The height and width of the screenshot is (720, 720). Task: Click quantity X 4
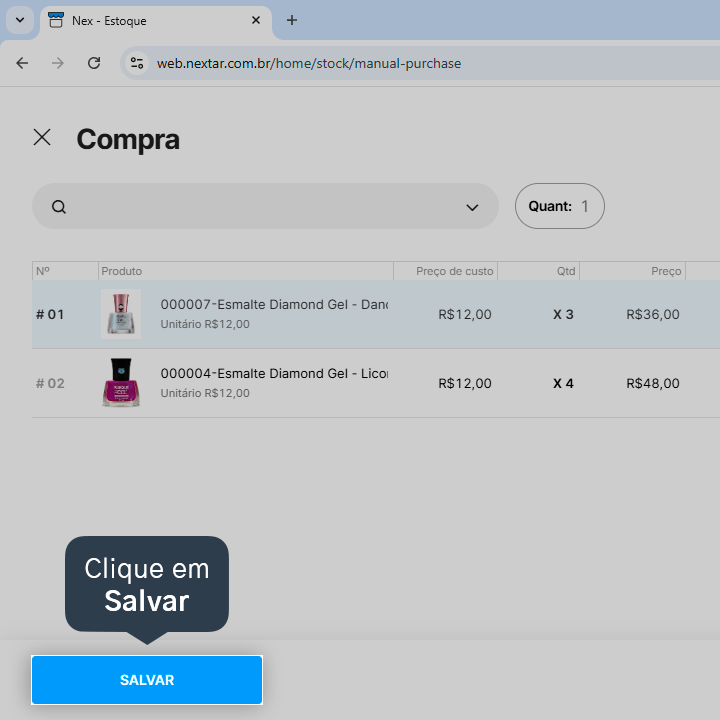(x=563, y=383)
